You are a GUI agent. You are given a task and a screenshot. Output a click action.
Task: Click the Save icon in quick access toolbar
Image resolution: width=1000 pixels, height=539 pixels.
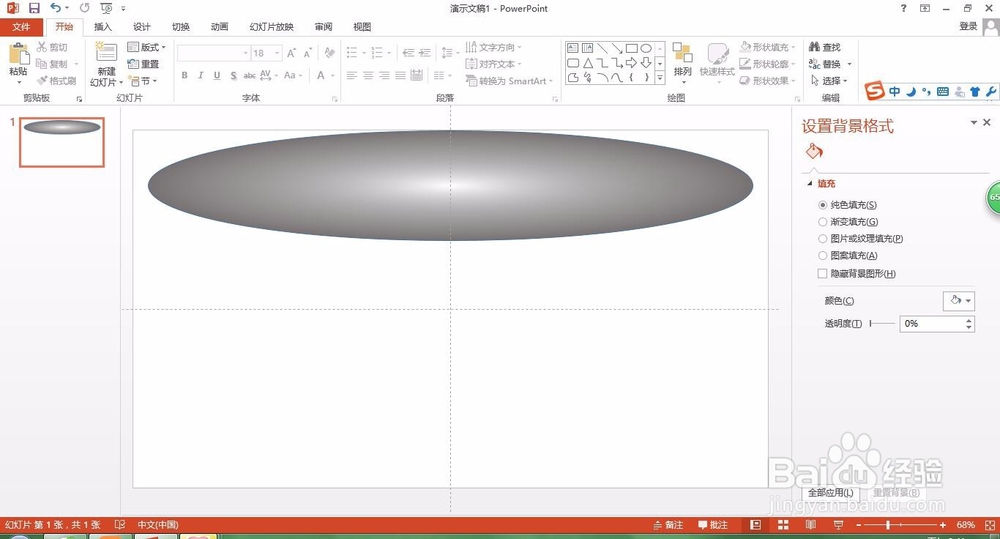point(34,8)
